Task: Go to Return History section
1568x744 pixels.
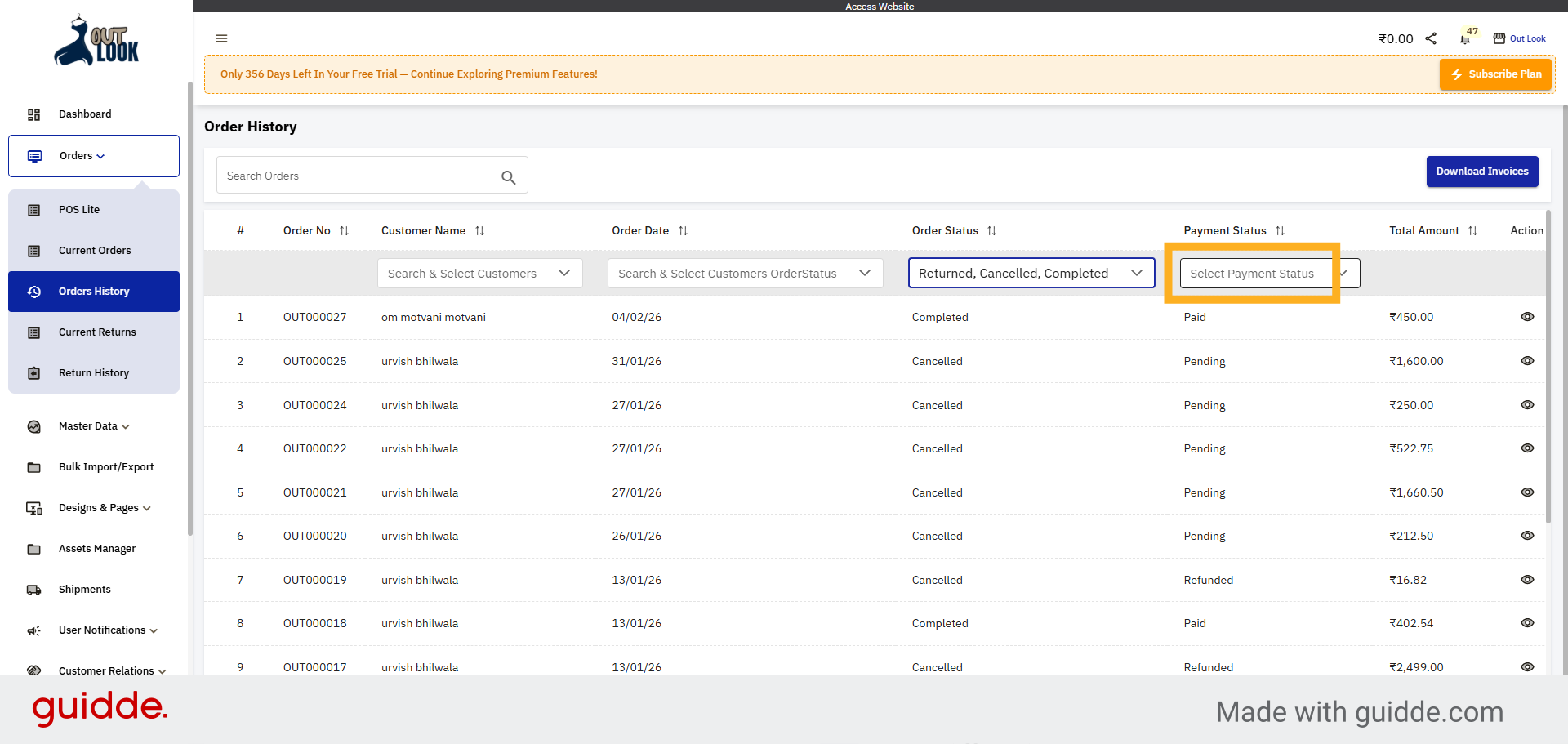Action: [x=94, y=373]
